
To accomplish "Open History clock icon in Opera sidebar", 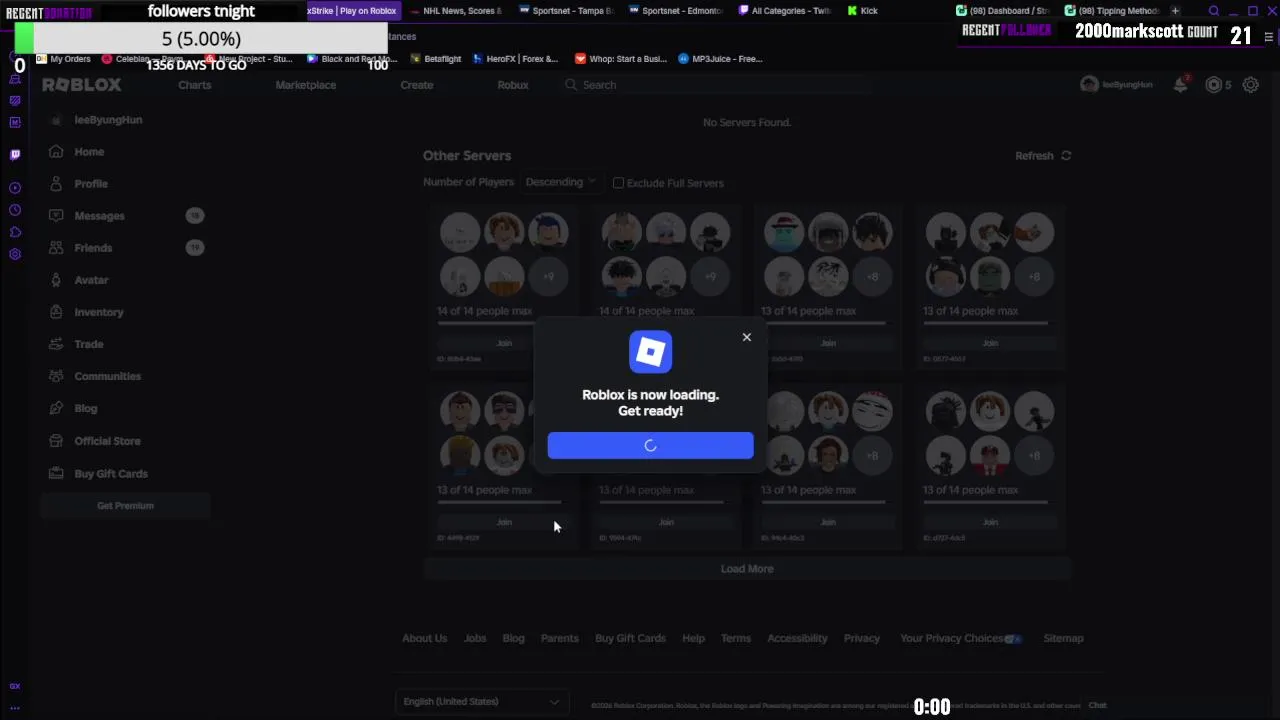I will point(14,210).
